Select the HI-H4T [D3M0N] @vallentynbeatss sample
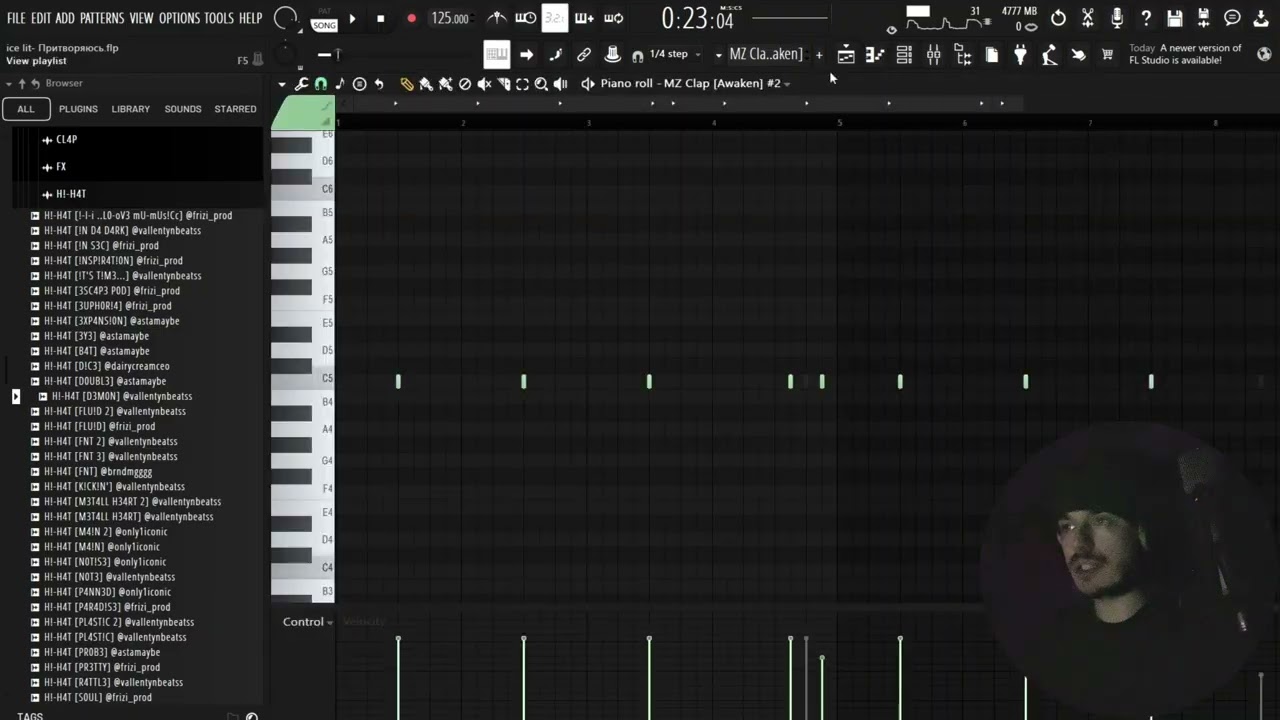1280x720 pixels. 122,396
